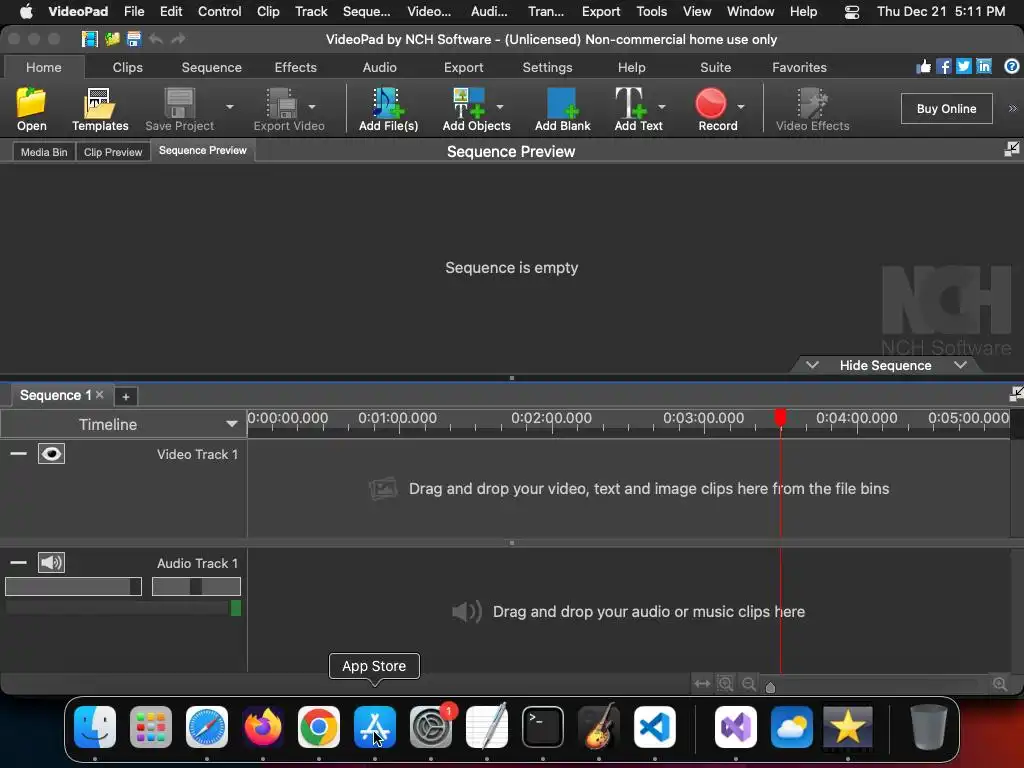Adjust Audio Track 1 pan slider
The height and width of the screenshot is (768, 1024).
pos(196,586)
